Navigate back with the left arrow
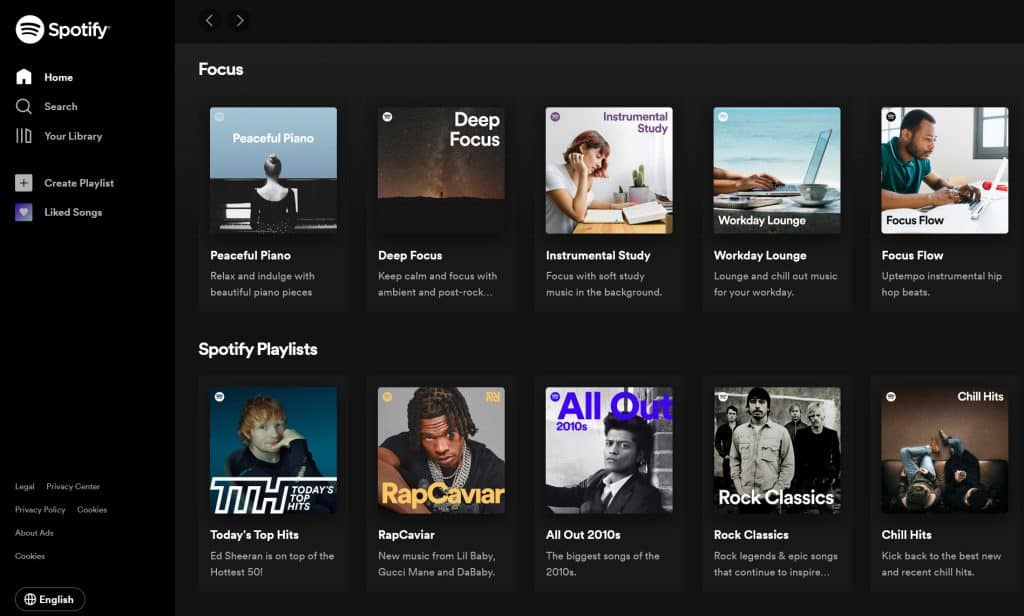The image size is (1024, 616). pos(209,20)
